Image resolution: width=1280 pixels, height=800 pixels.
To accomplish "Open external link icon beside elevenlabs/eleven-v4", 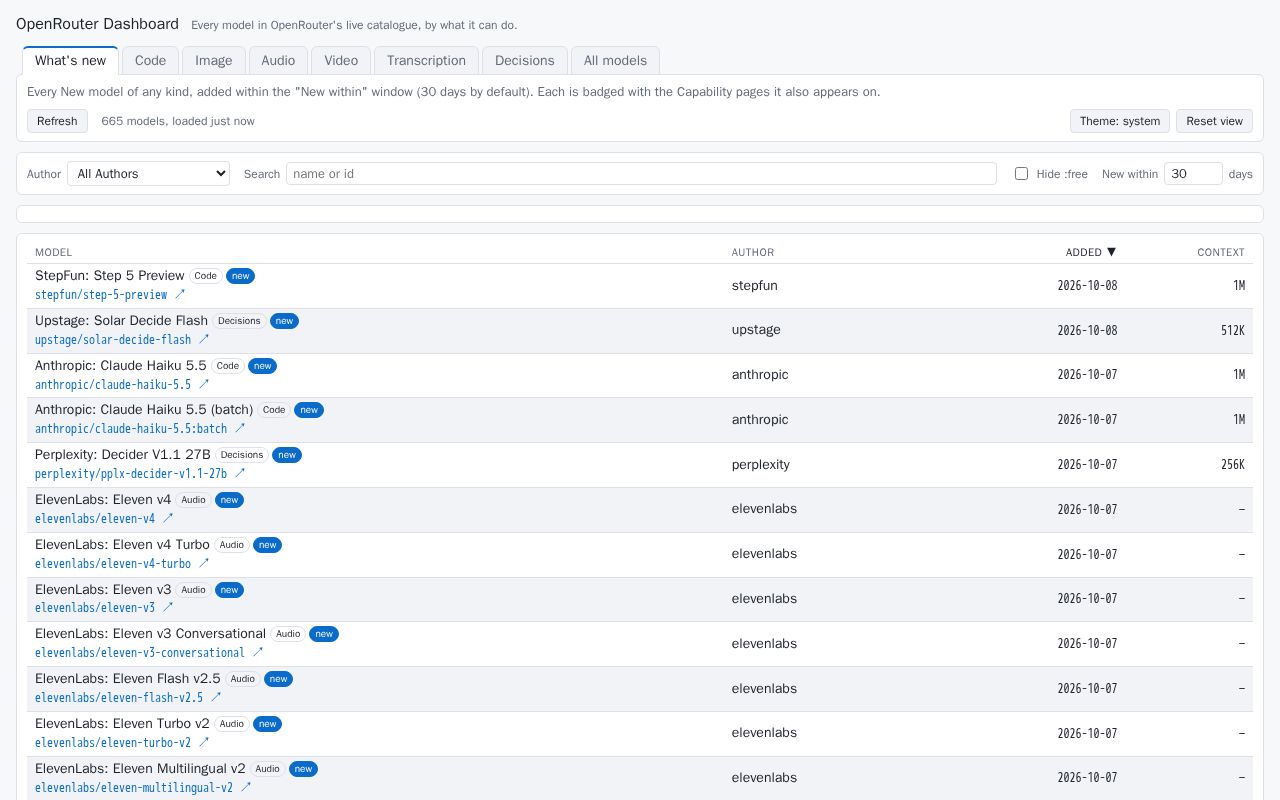I will pyautogui.click(x=168, y=519).
